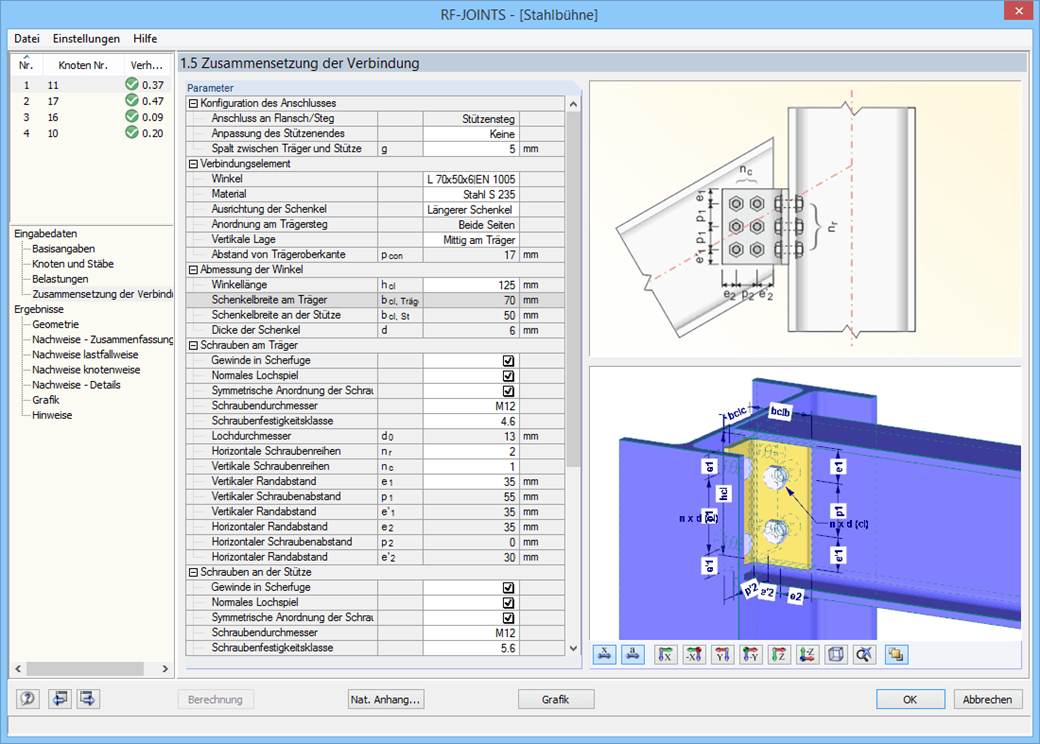Click parameter table scrollbar down arrow
Image resolution: width=1040 pixels, height=744 pixels.
[574, 649]
